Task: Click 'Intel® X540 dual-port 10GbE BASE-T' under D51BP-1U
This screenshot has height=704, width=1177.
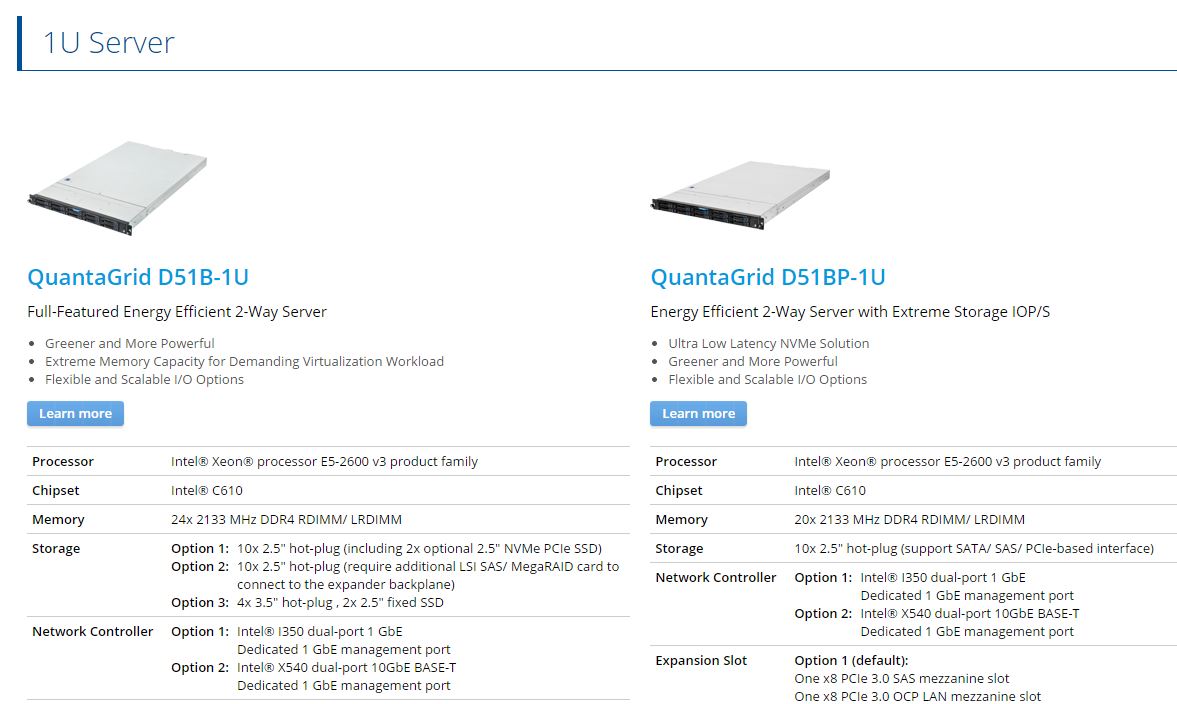Action: (970, 613)
